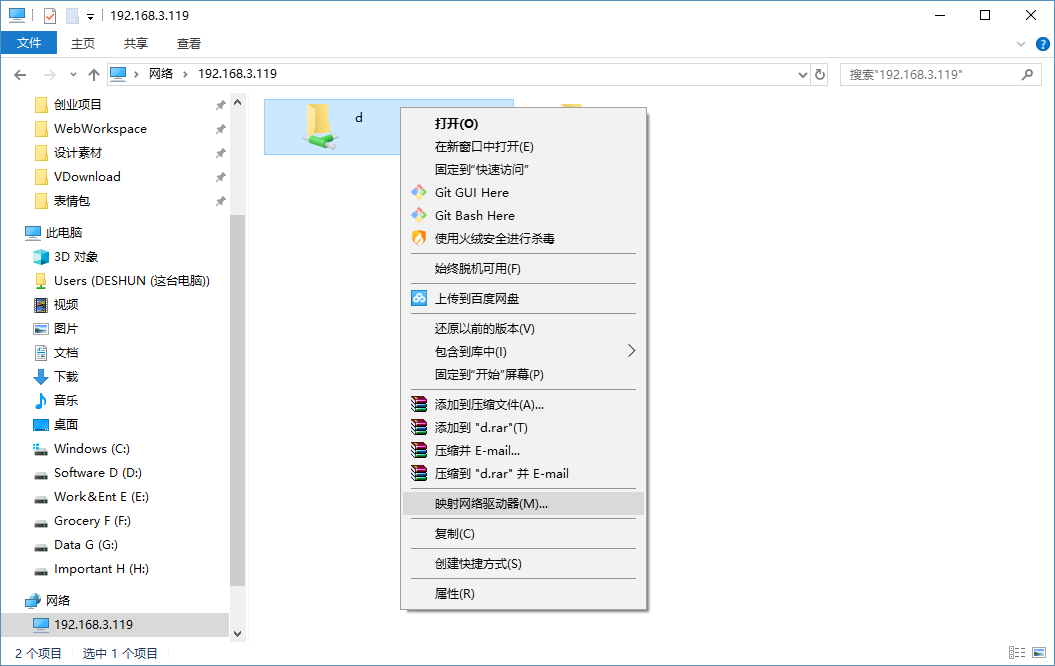Image resolution: width=1055 pixels, height=666 pixels.
Task: Click the computer icon in address bar
Action: click(x=118, y=74)
